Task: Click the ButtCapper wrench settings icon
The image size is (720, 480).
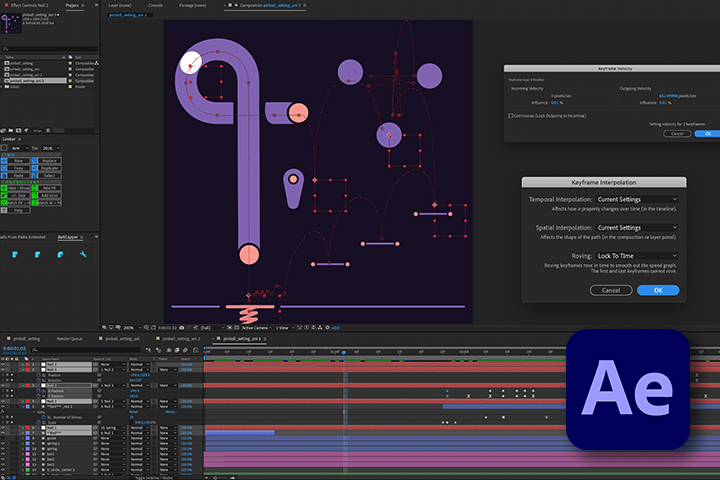Action: pos(83,254)
